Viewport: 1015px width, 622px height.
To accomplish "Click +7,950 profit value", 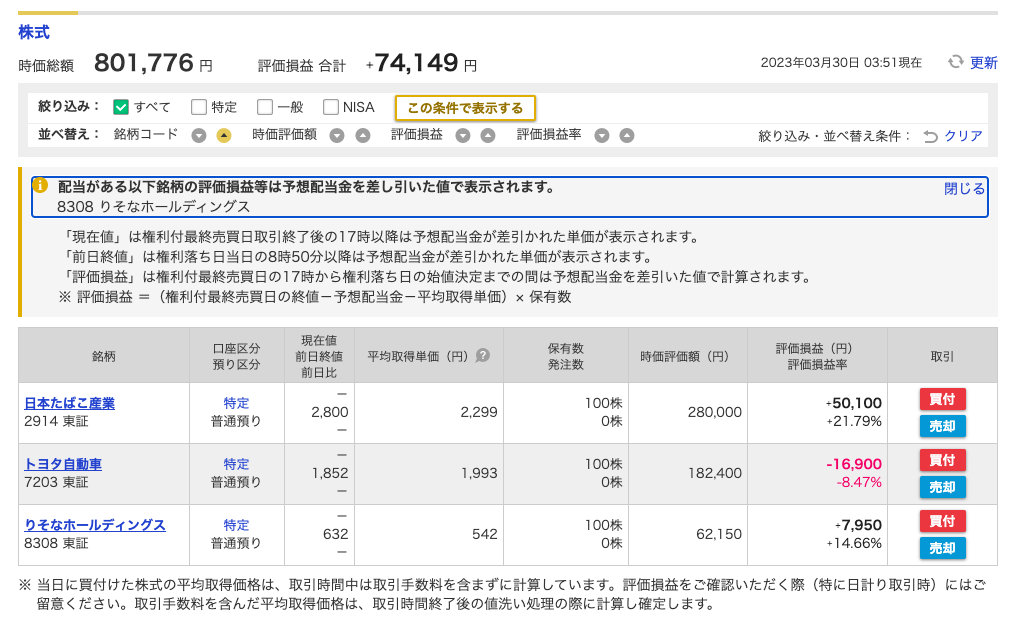I will click(x=858, y=525).
